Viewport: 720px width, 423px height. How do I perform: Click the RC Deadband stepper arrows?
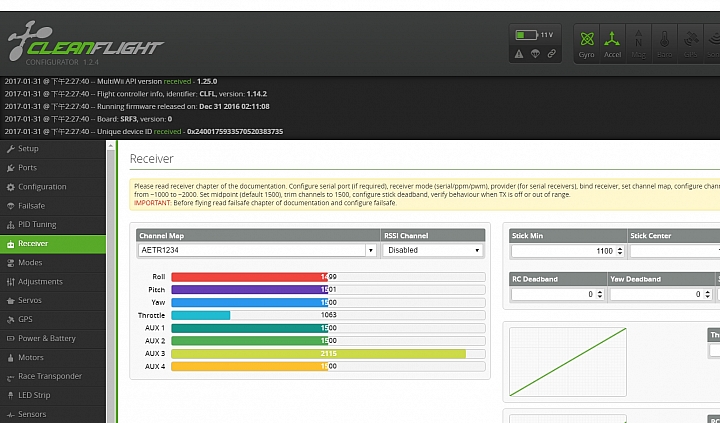coord(600,294)
